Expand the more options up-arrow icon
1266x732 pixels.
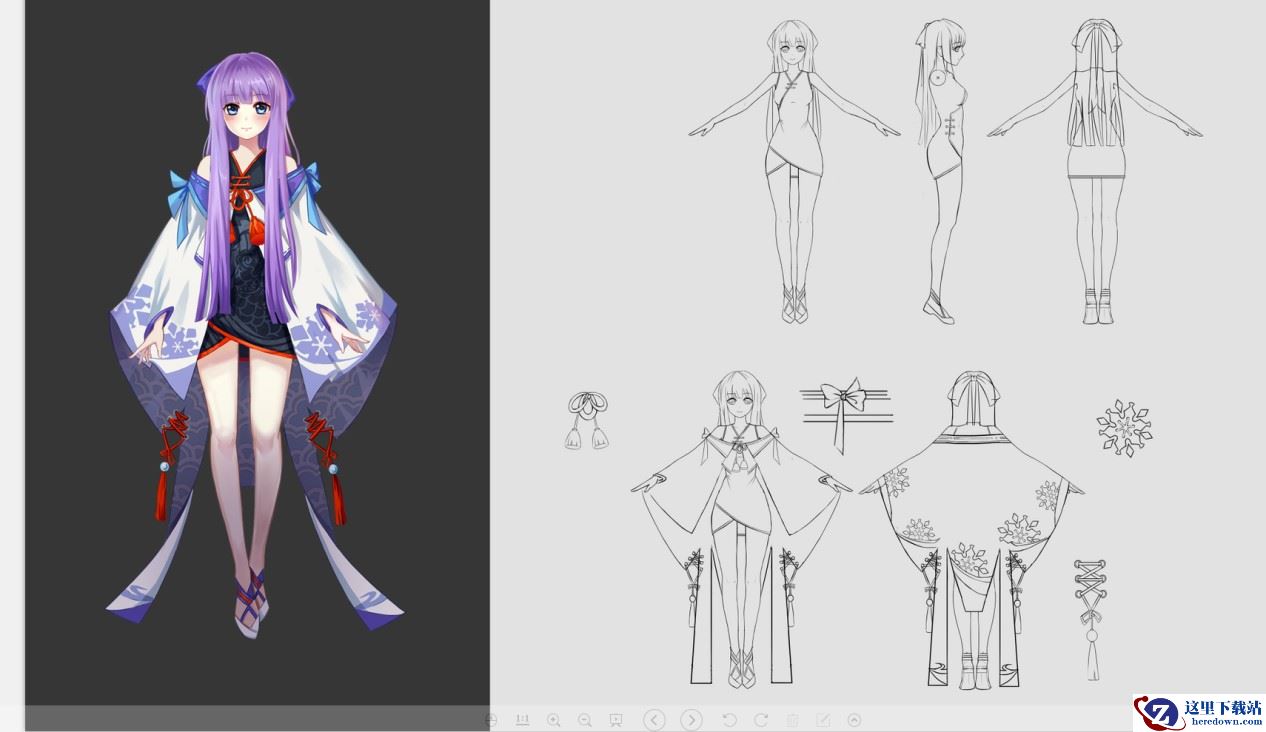854,720
